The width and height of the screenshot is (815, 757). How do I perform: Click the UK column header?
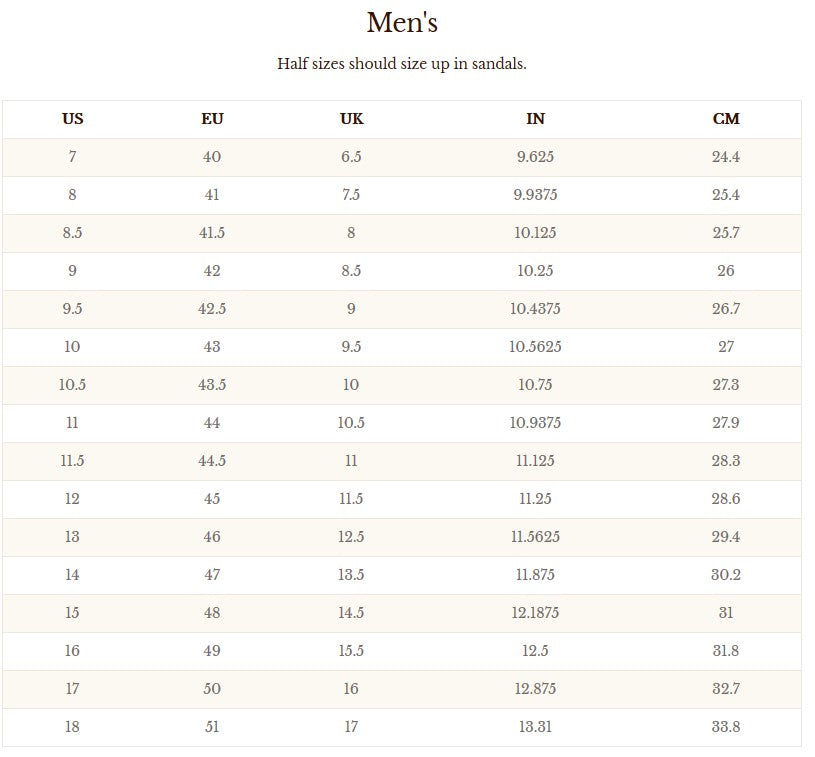[351, 119]
